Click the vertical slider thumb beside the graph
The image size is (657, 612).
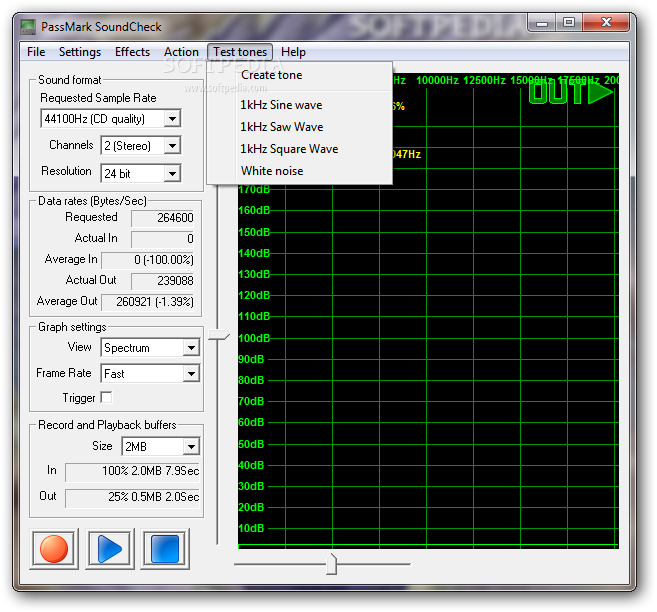tap(219, 335)
